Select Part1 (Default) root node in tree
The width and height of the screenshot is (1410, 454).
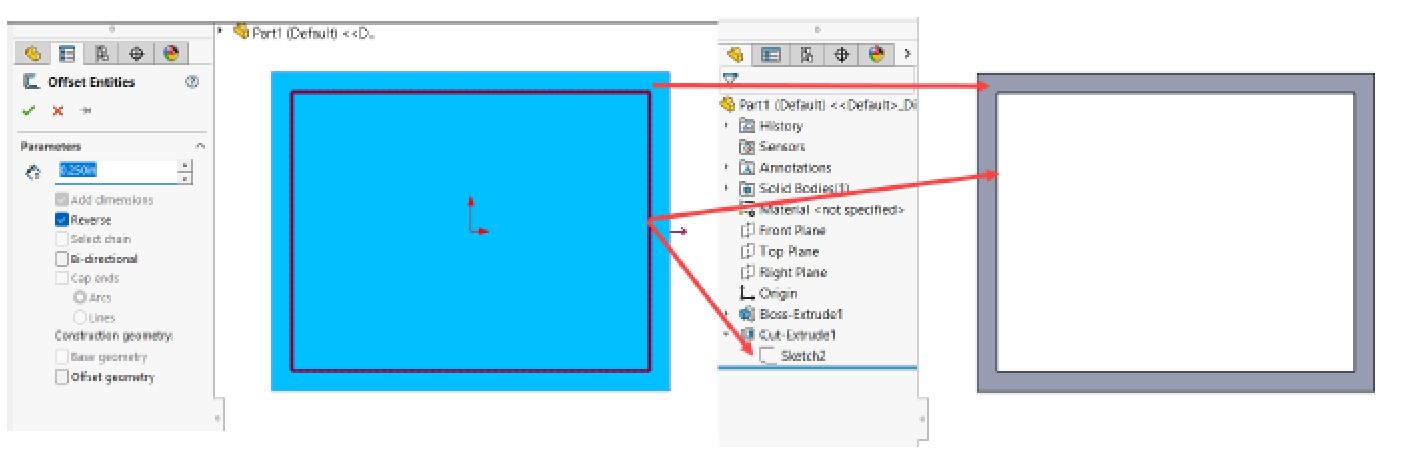click(x=818, y=104)
